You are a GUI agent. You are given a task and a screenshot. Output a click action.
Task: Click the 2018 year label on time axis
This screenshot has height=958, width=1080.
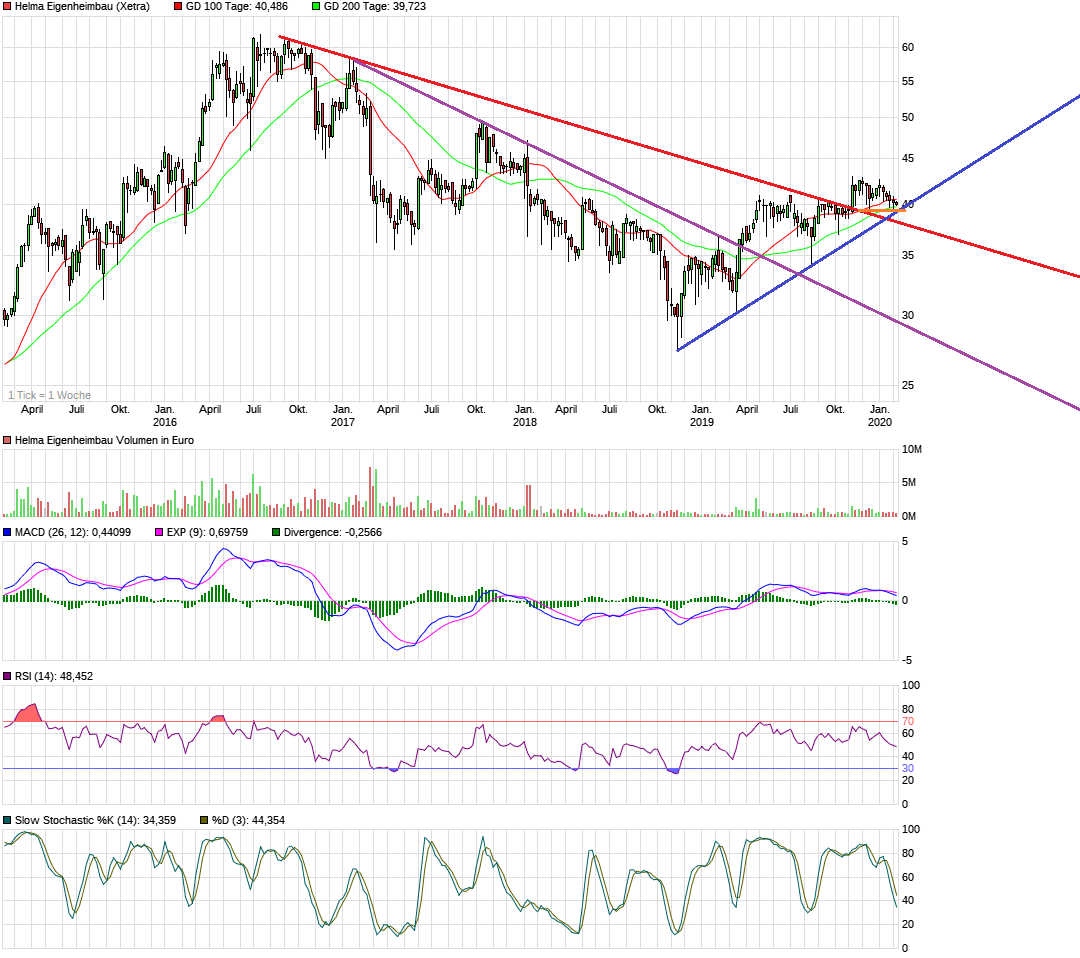coord(524,422)
